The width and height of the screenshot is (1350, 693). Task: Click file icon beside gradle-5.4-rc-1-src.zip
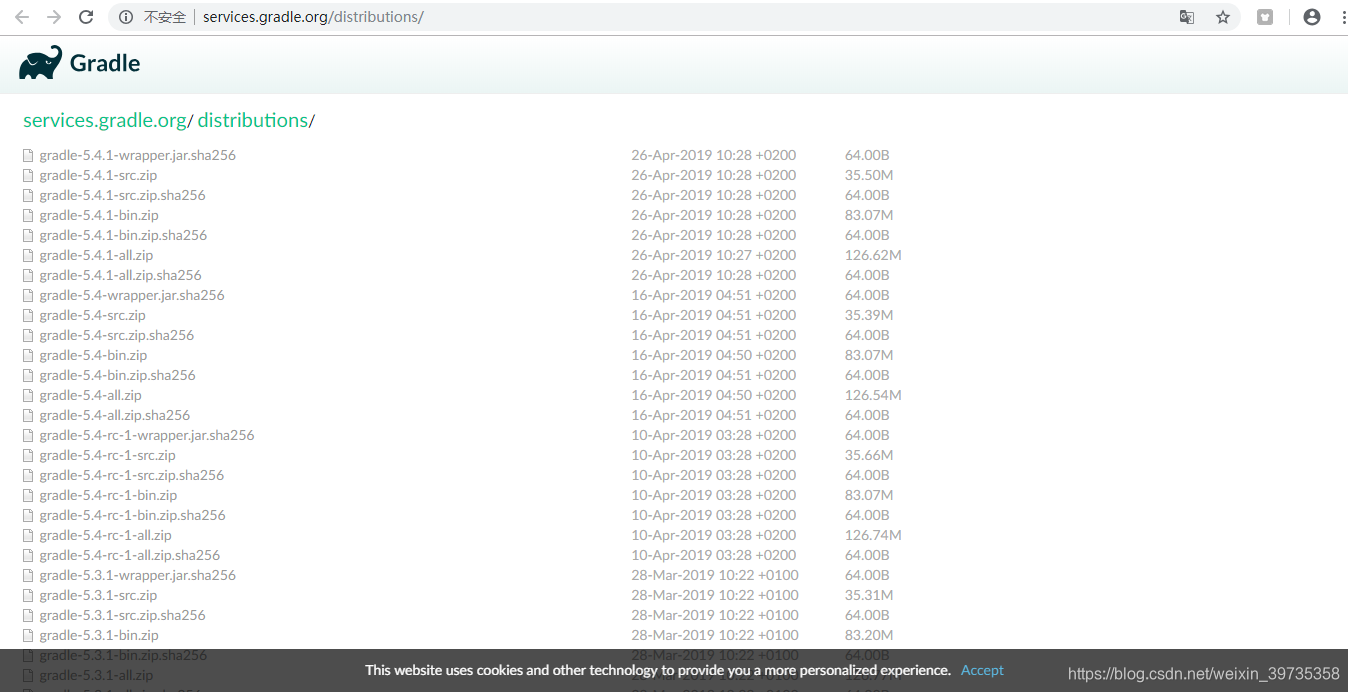coord(29,455)
